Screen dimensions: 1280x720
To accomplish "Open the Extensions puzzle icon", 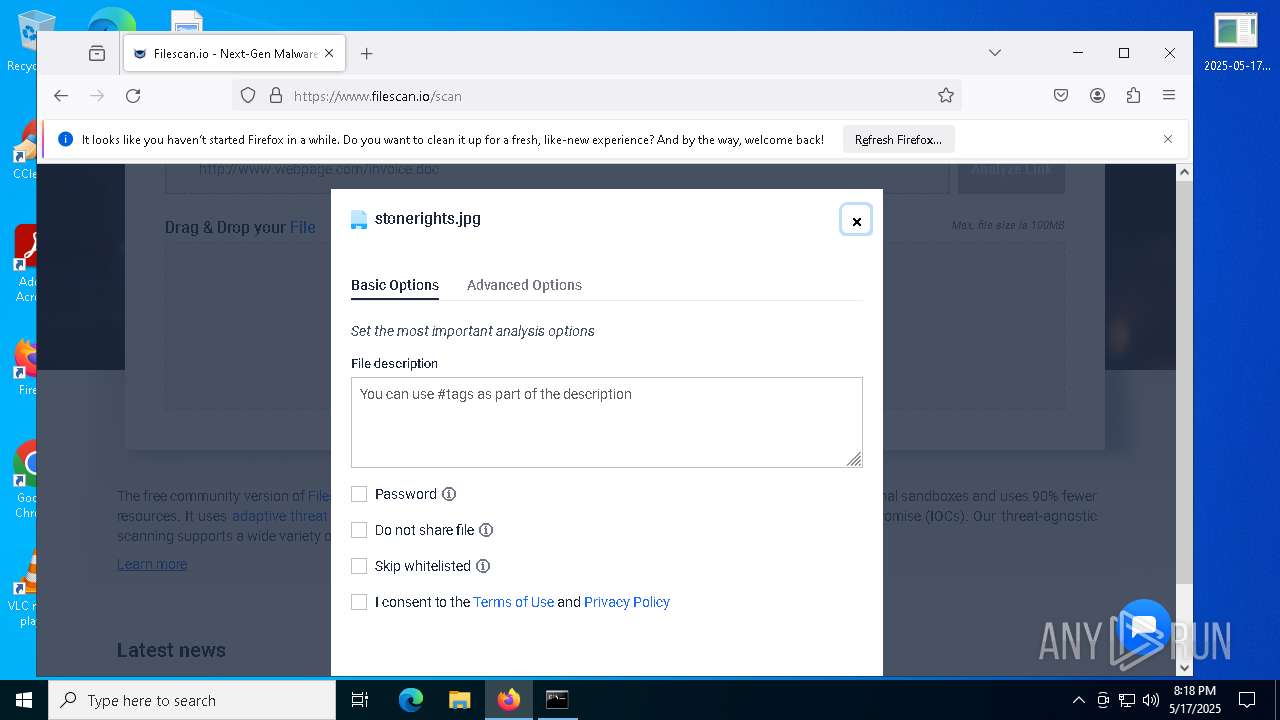I will coord(1133,96).
